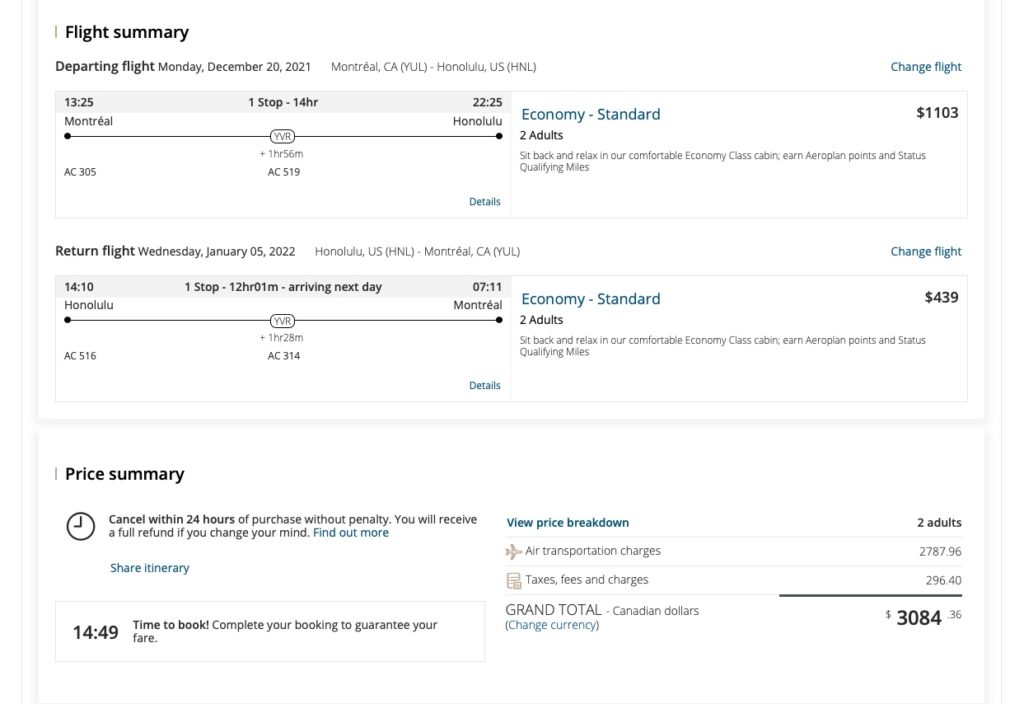Select the YVR stop badge on departing flight
The image size is (1024, 704).
click(x=283, y=136)
